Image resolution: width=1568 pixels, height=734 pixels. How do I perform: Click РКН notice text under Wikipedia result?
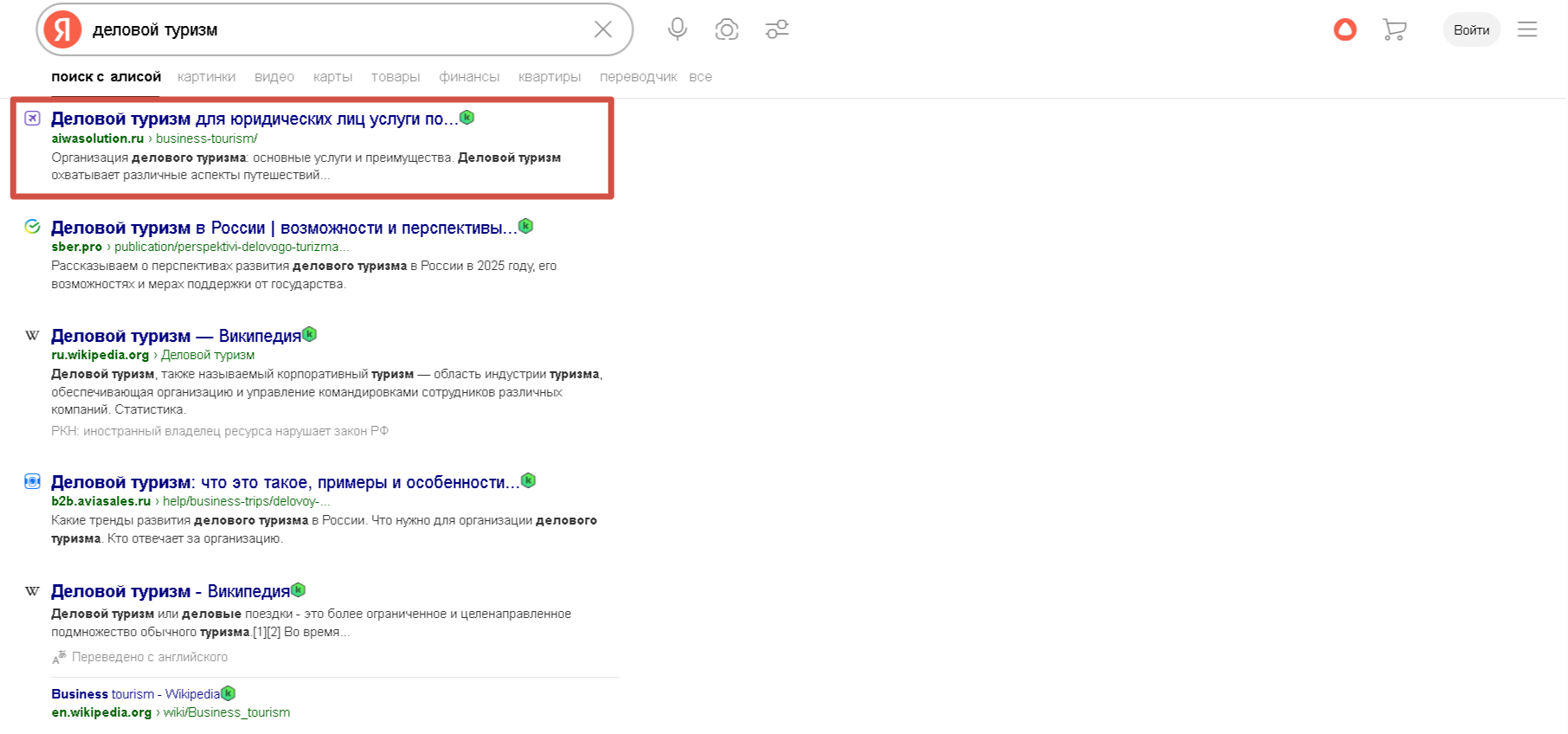pyautogui.click(x=220, y=431)
